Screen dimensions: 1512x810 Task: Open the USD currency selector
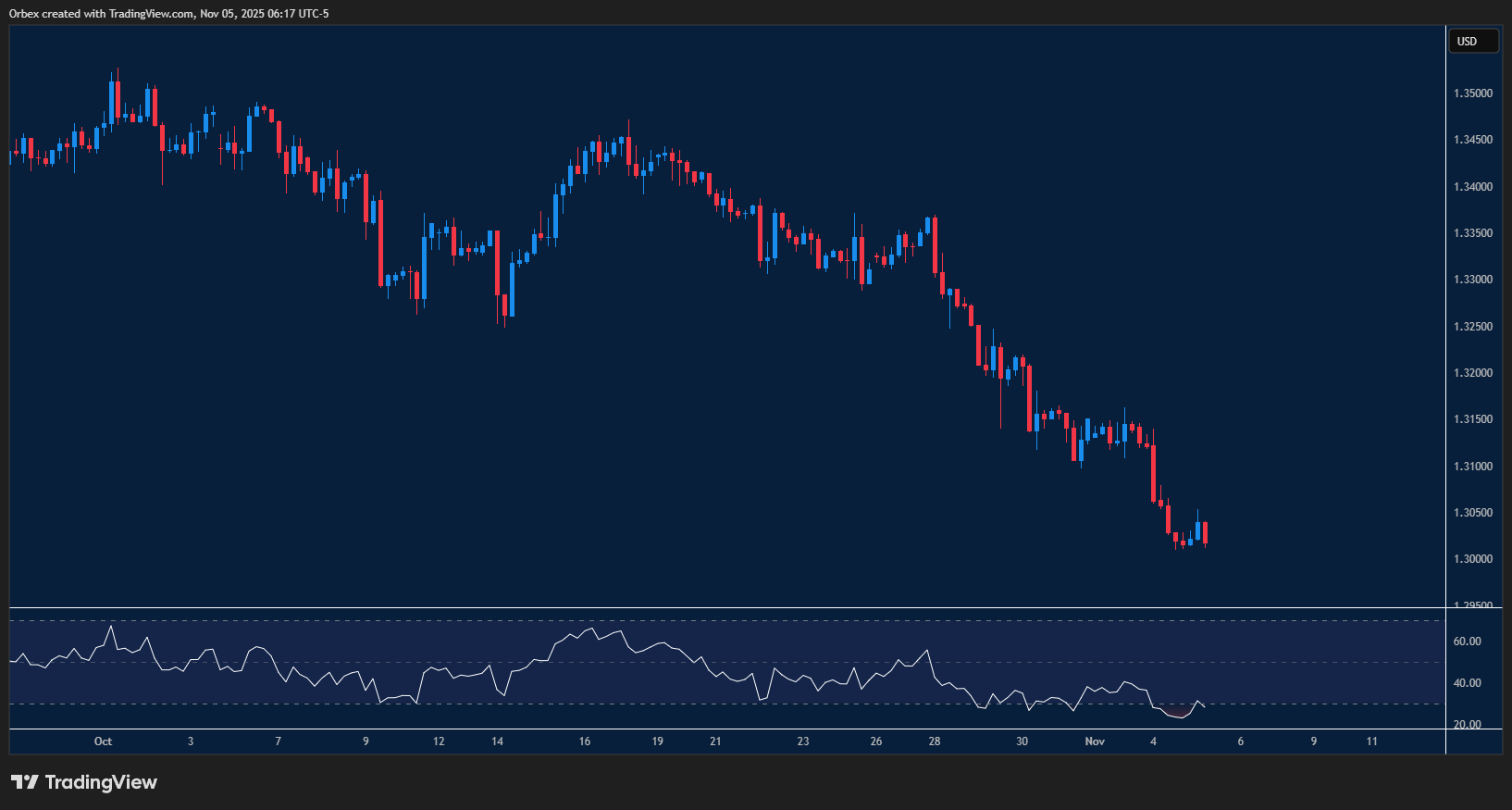coord(1472,42)
